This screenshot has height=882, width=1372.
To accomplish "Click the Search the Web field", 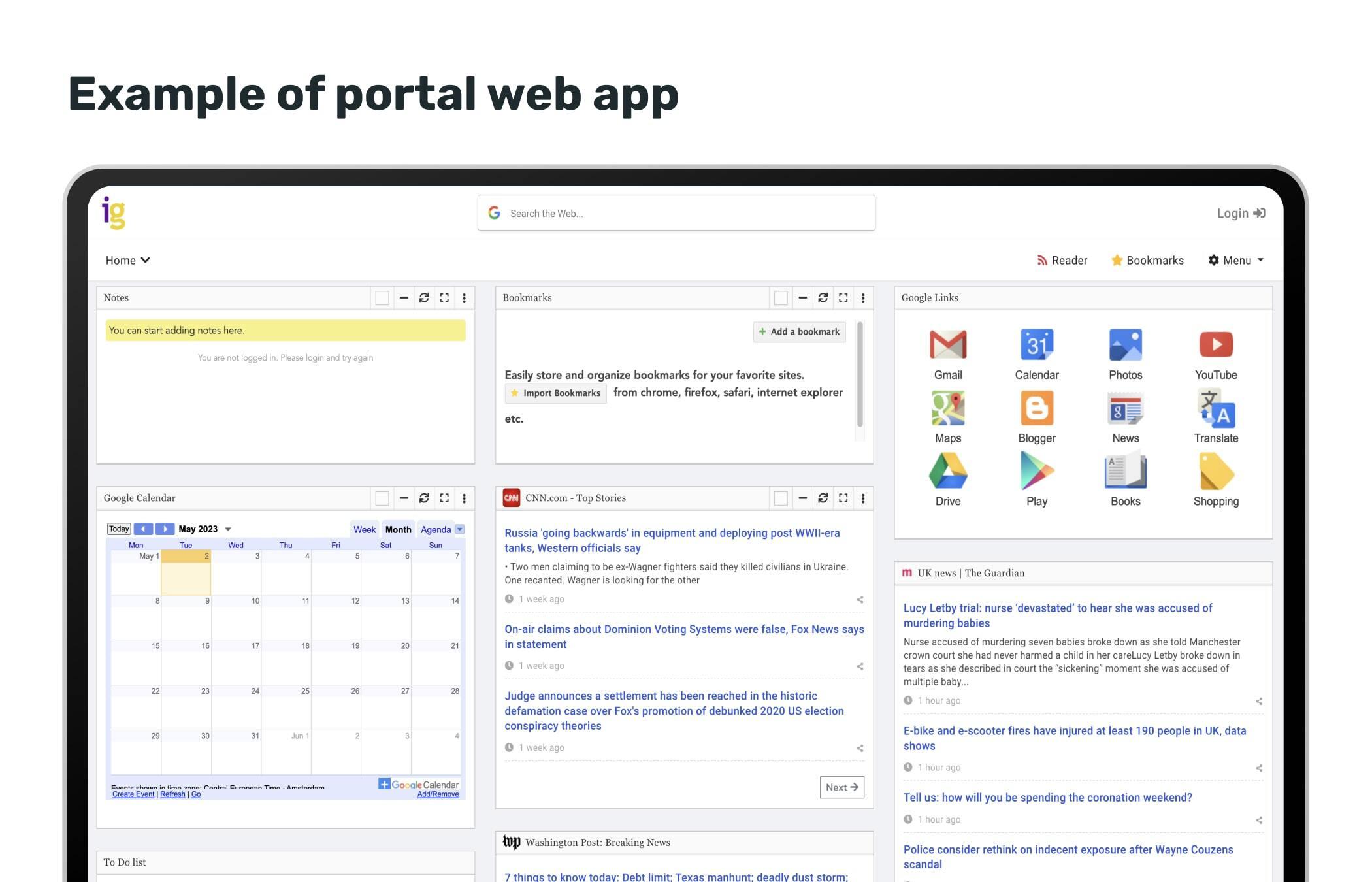I will coord(676,214).
